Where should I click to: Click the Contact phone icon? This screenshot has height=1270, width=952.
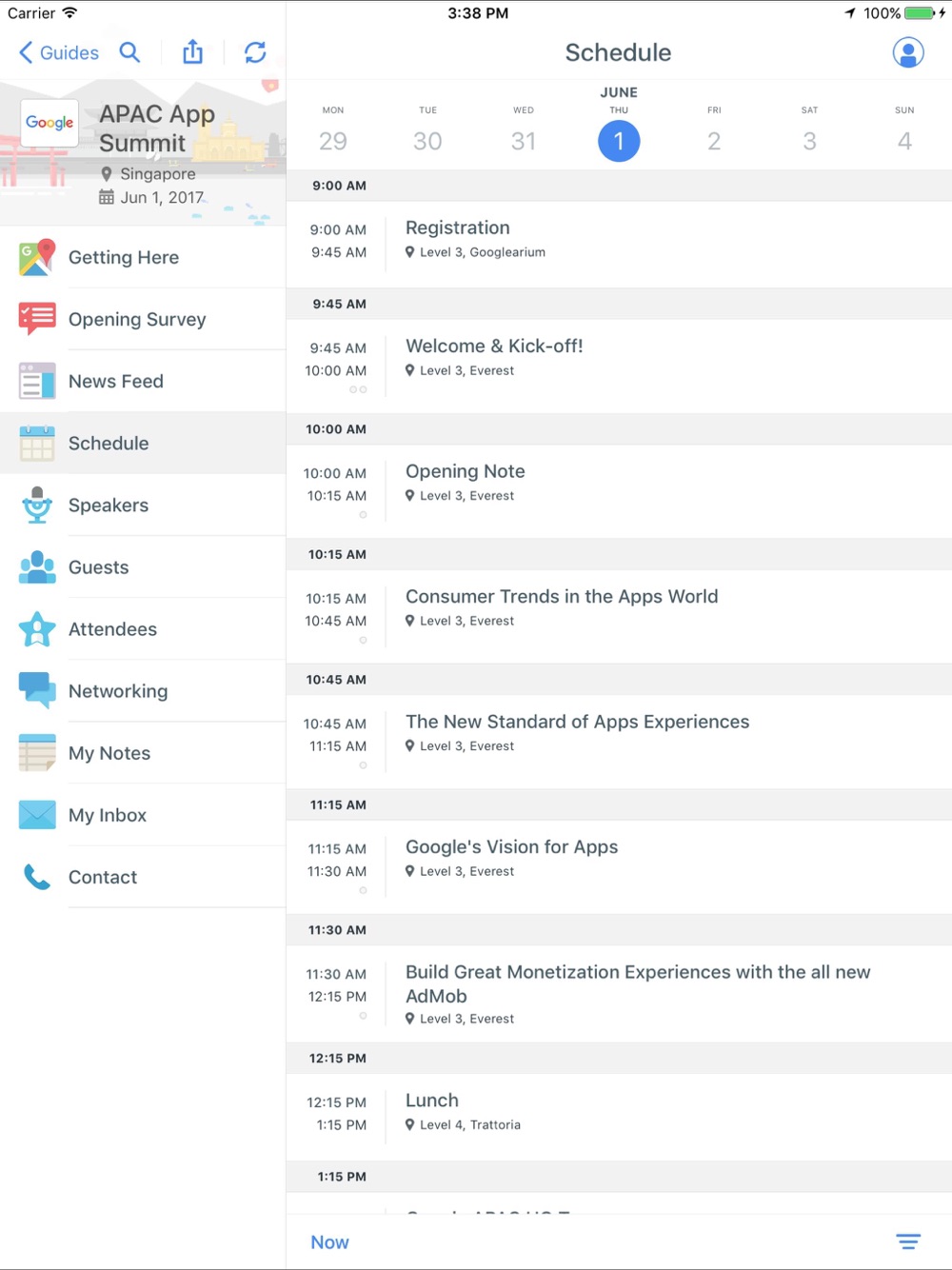37,877
